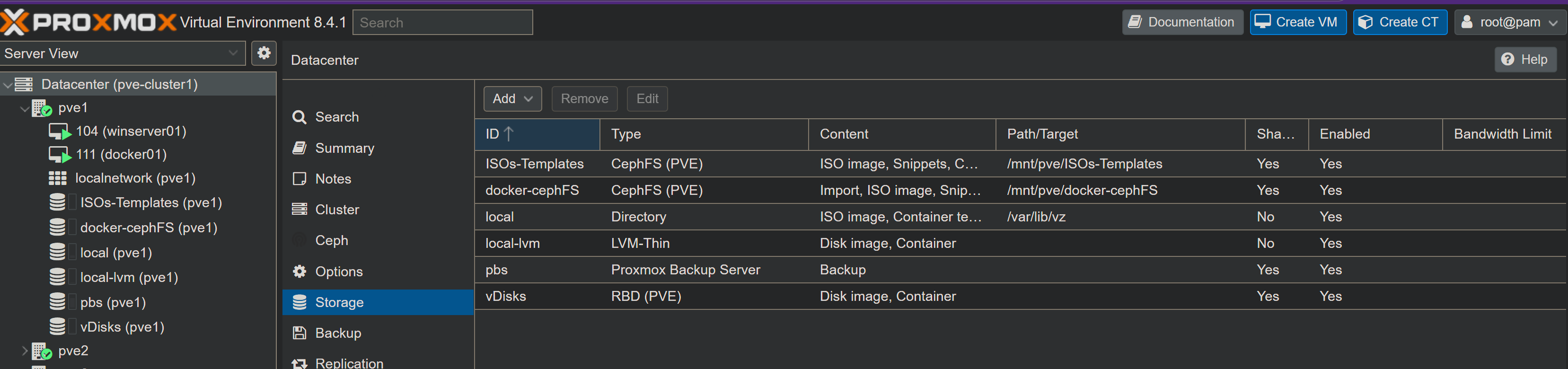Click the Path/Target column header
The width and height of the screenshot is (1568, 369).
pos(1120,134)
